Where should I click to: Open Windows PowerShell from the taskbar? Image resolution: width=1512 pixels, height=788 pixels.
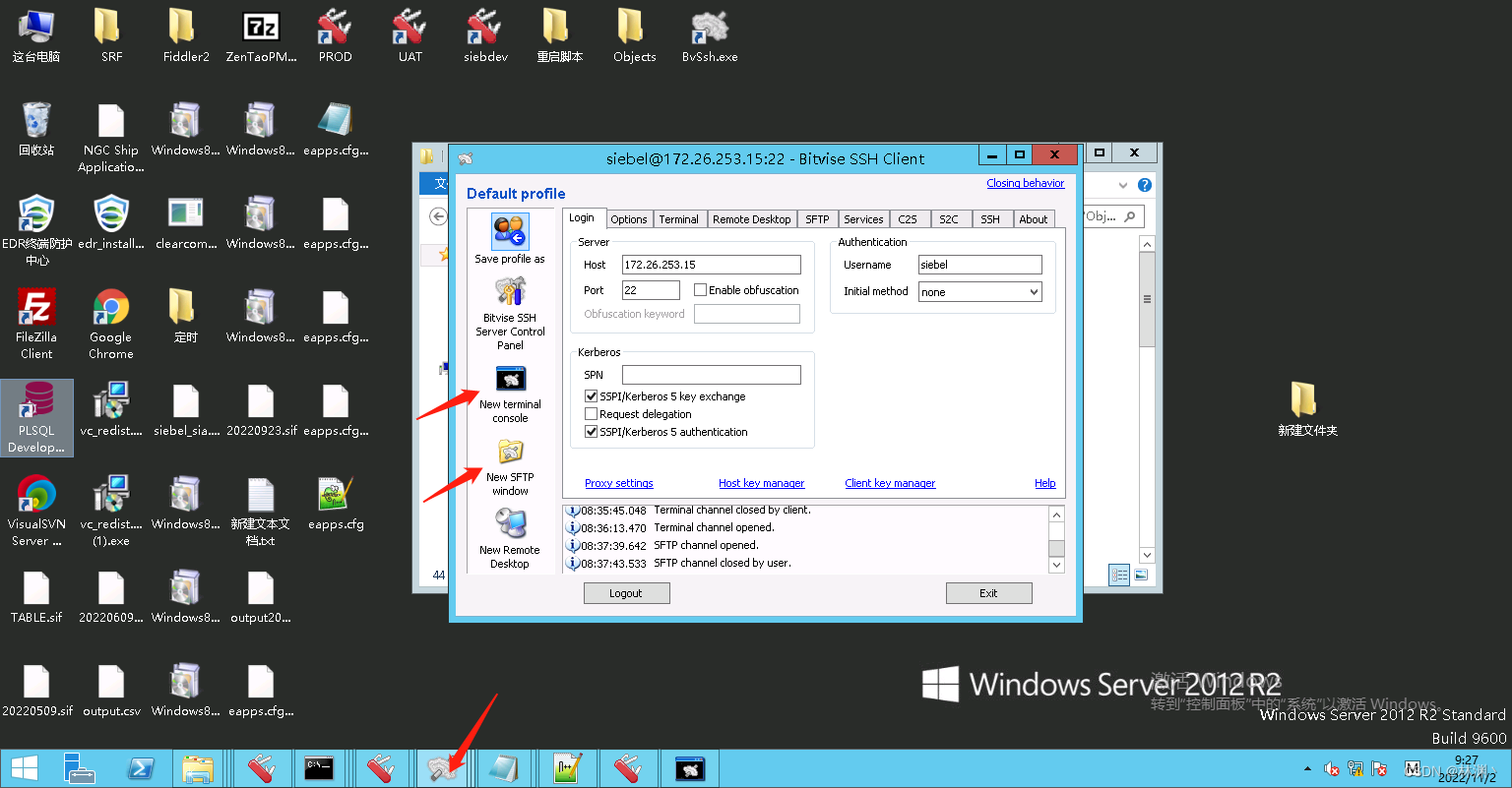point(141,768)
